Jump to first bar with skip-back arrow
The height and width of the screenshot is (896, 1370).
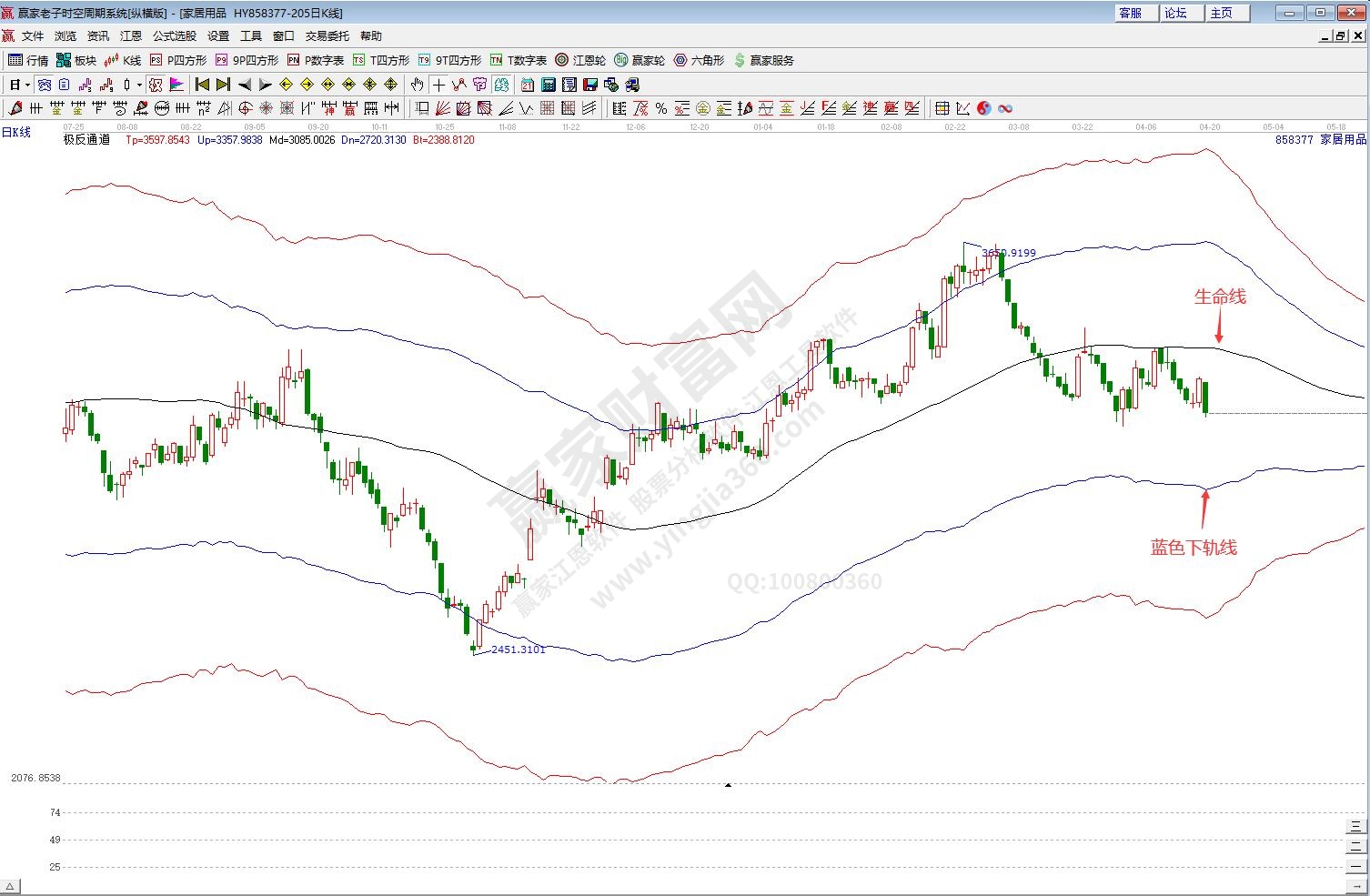click(x=202, y=85)
